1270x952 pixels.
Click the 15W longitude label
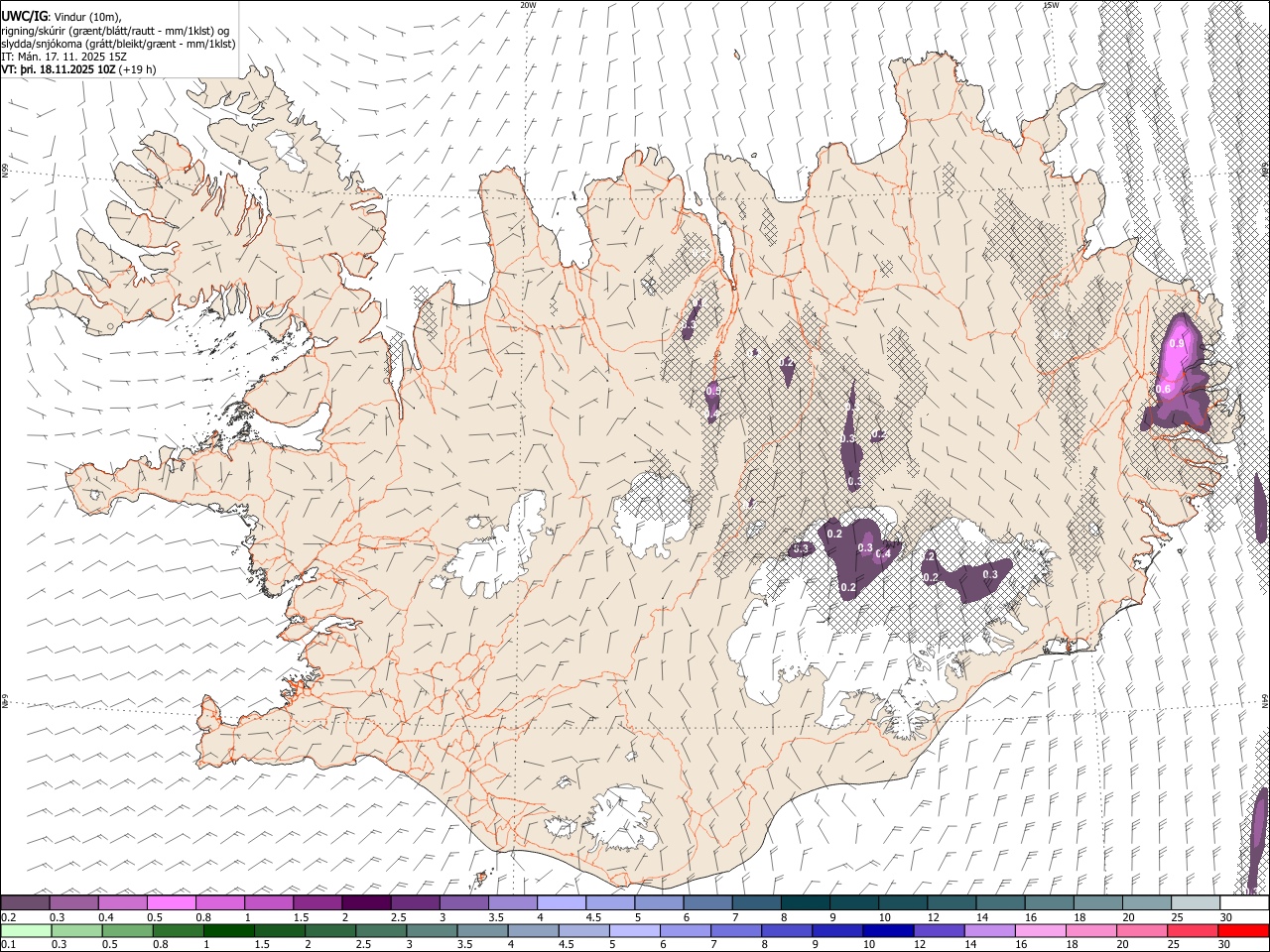(1052, 5)
